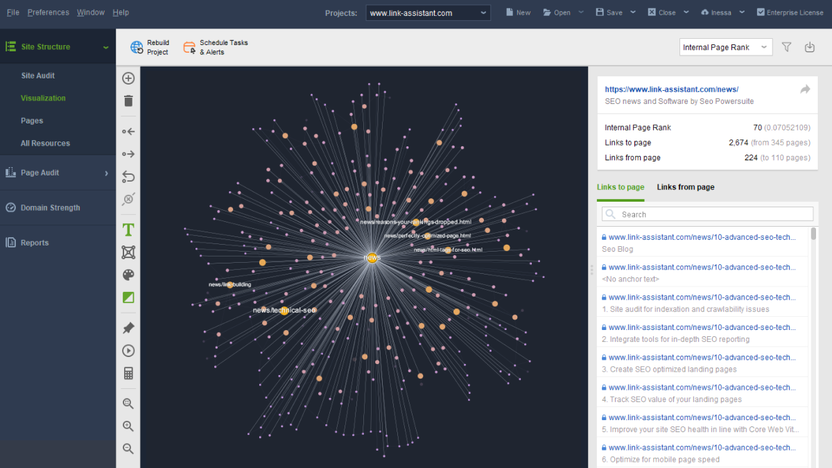Select the text label T tool

[128, 229]
